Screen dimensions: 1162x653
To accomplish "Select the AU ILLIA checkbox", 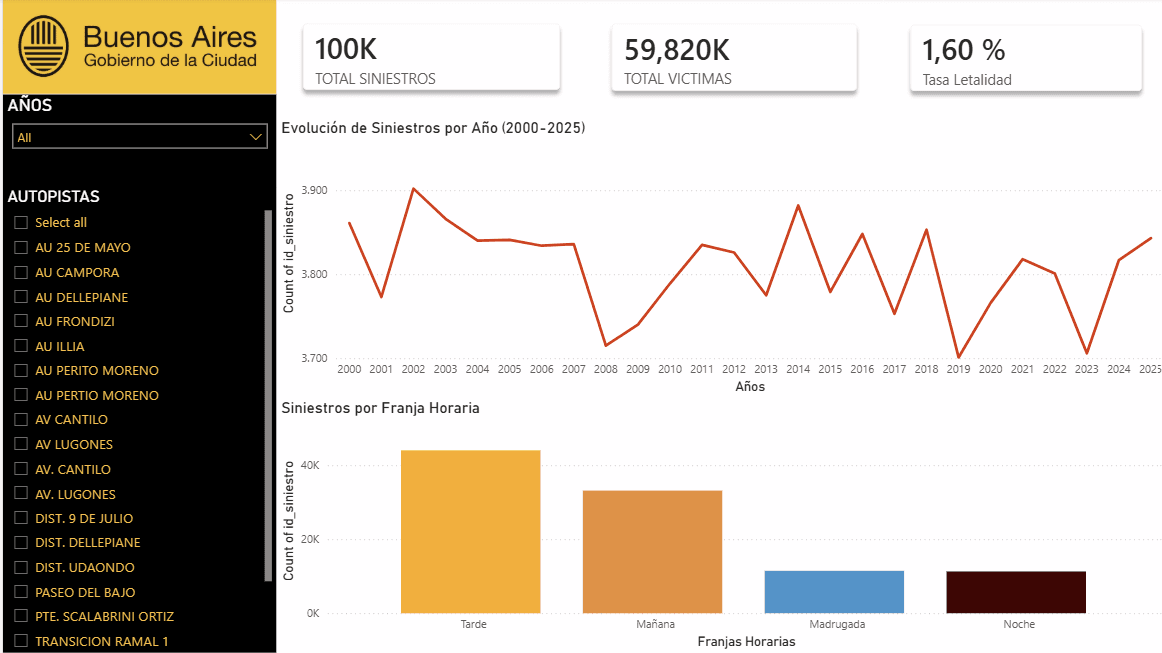I will click(x=21, y=345).
